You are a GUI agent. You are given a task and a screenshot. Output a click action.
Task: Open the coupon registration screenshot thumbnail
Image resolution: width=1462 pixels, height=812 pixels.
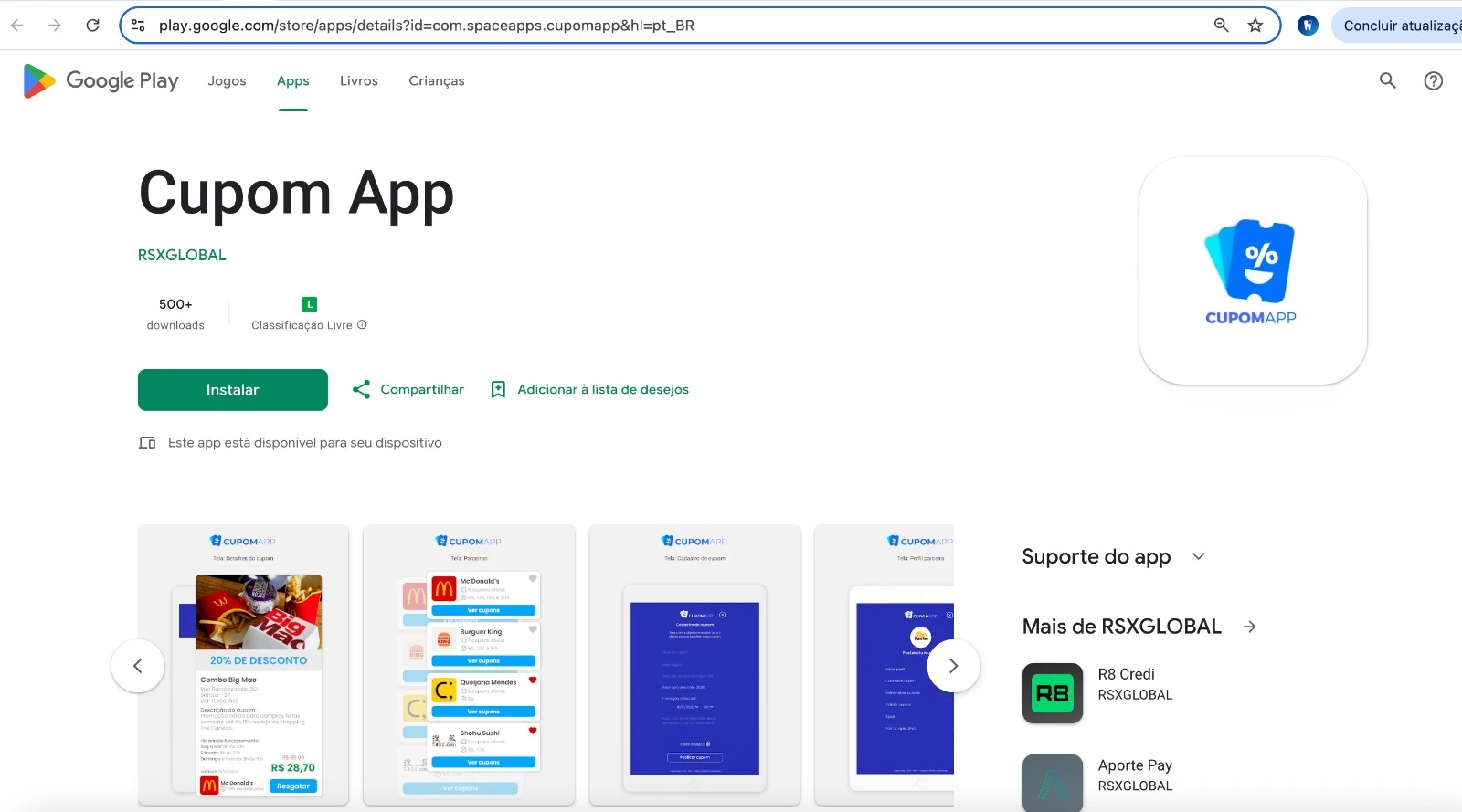[694, 665]
